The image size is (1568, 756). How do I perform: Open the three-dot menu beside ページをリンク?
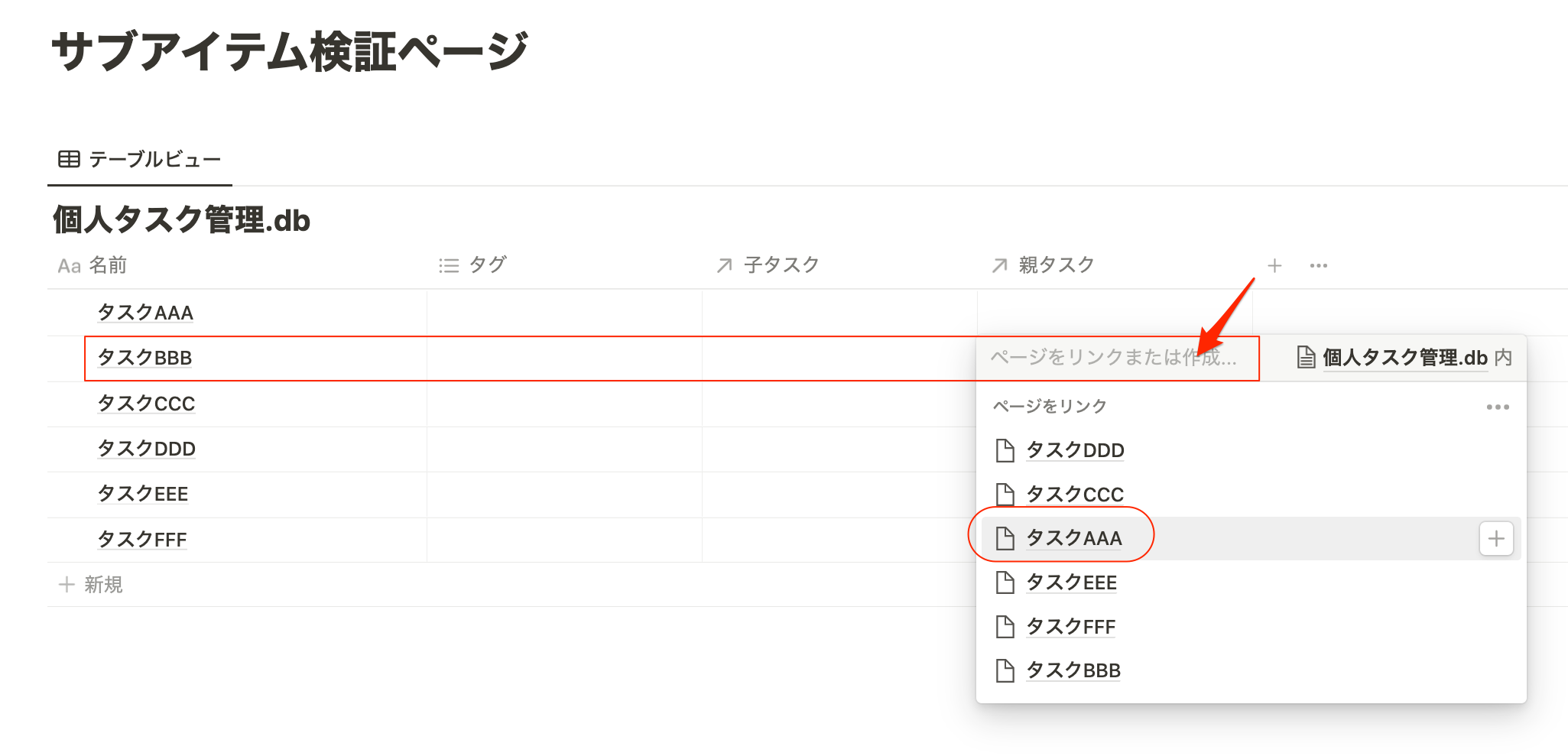[1498, 407]
